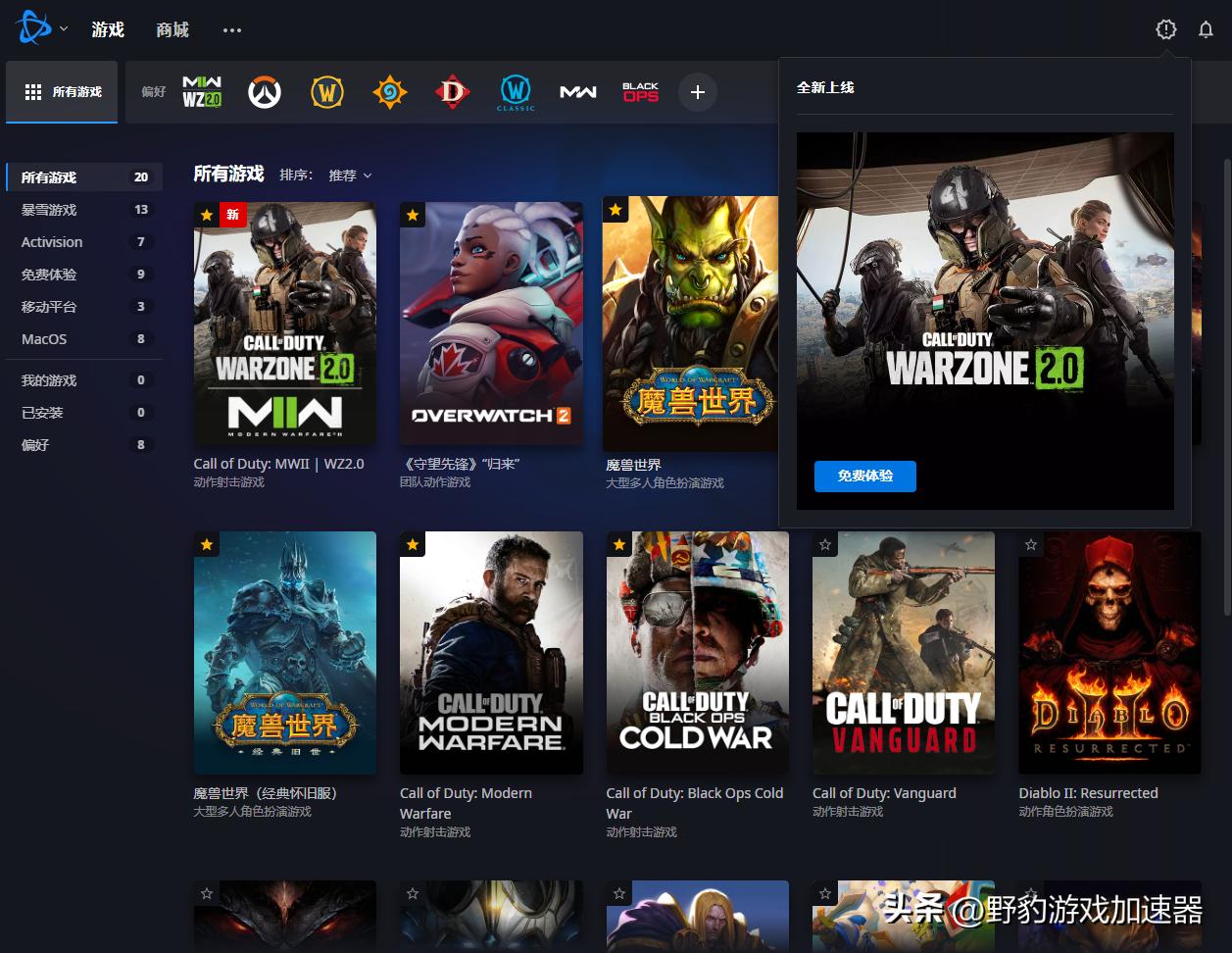This screenshot has height=953, width=1232.
Task: Click the 《守望先锋》"归来" title link
Action: pos(459,464)
